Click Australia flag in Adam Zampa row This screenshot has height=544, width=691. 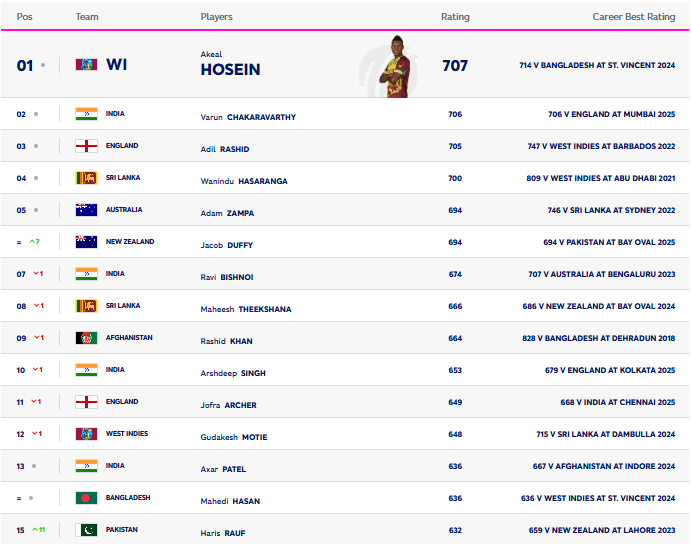pyautogui.click(x=86, y=210)
